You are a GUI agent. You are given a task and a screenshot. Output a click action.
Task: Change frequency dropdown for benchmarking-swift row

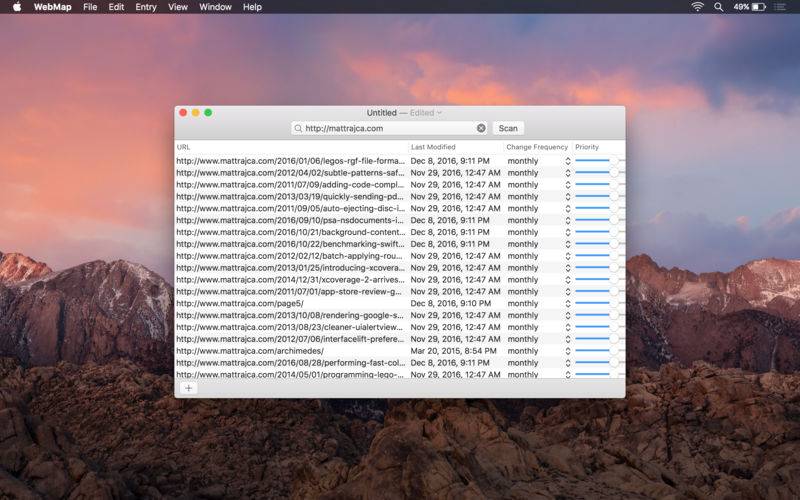(539, 244)
